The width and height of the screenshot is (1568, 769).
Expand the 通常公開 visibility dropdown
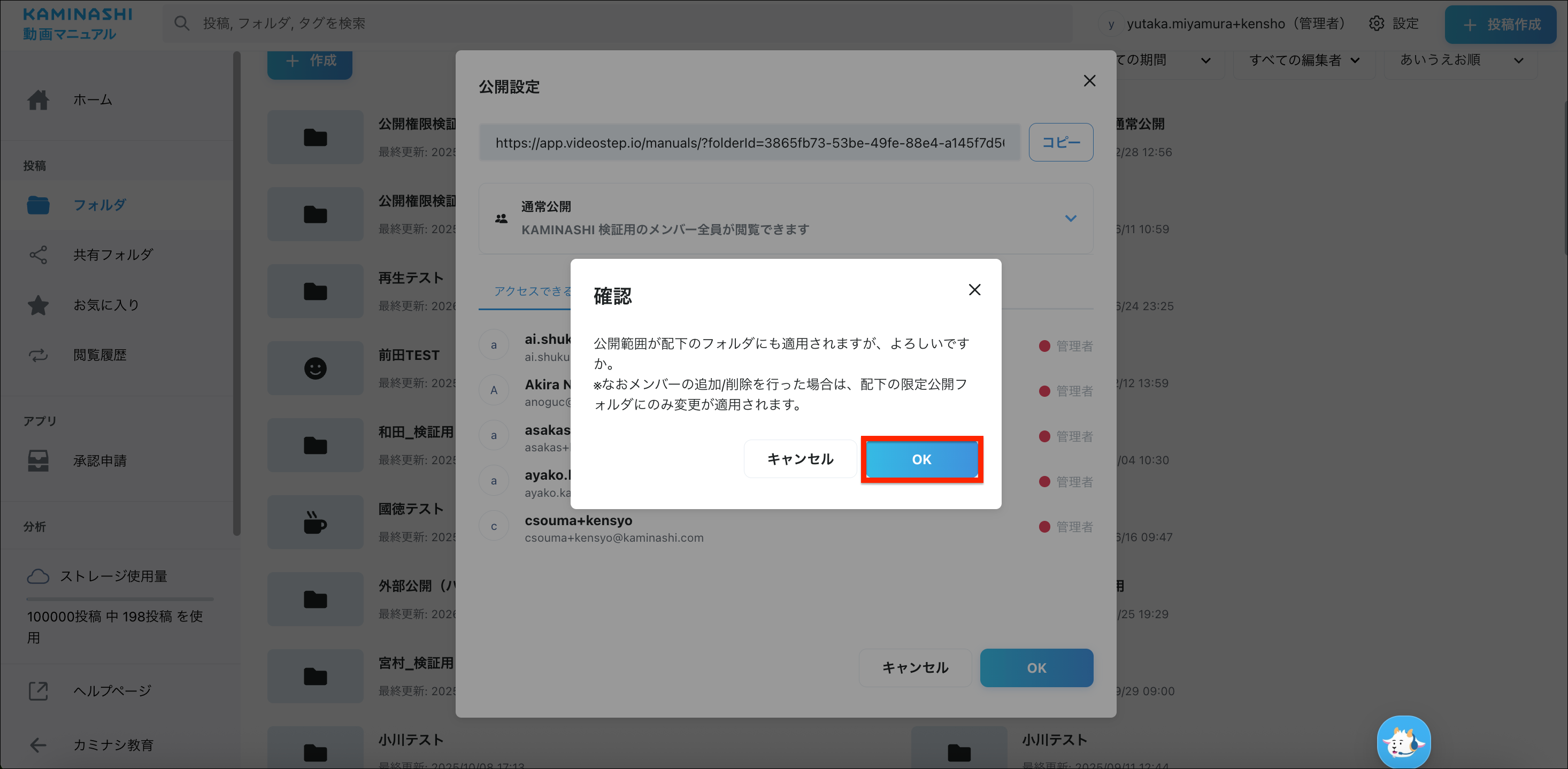coord(1070,218)
